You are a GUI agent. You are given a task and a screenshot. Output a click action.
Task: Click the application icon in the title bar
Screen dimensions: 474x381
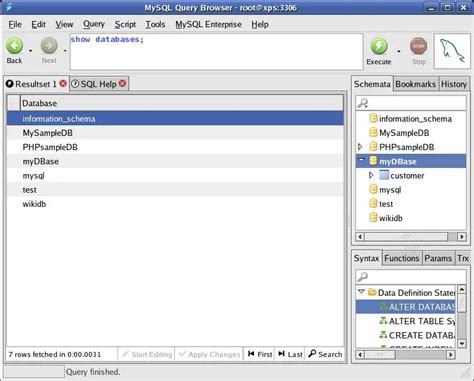(x=9, y=7)
